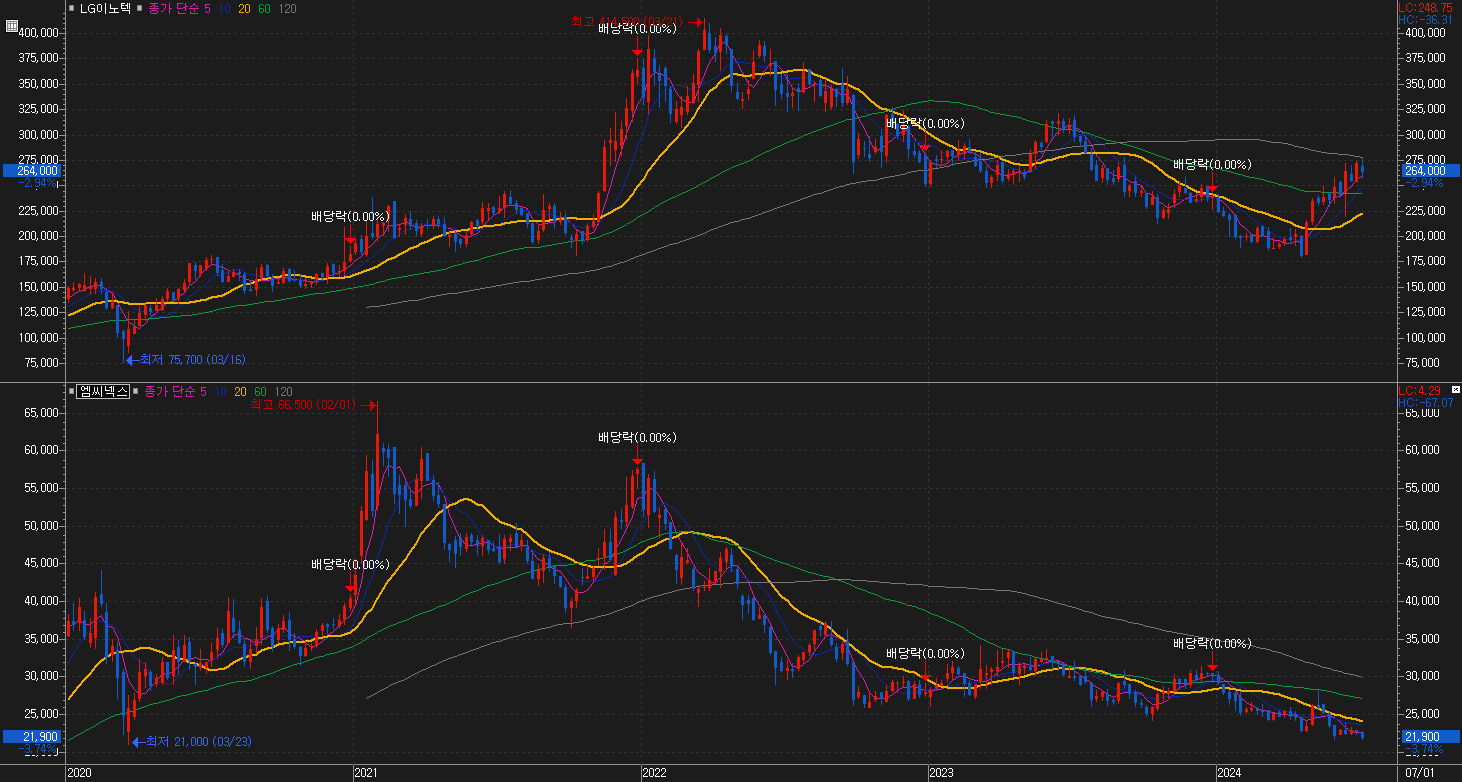
Task: Toggle the 5-day moving average in 엠씨넥스 chart
Action: 205,391
